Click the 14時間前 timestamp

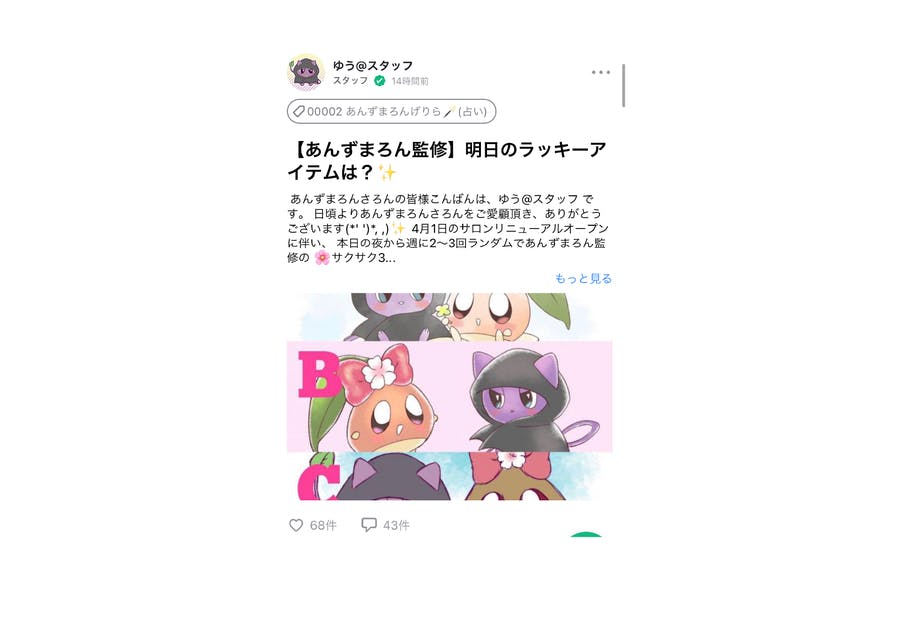coord(410,81)
